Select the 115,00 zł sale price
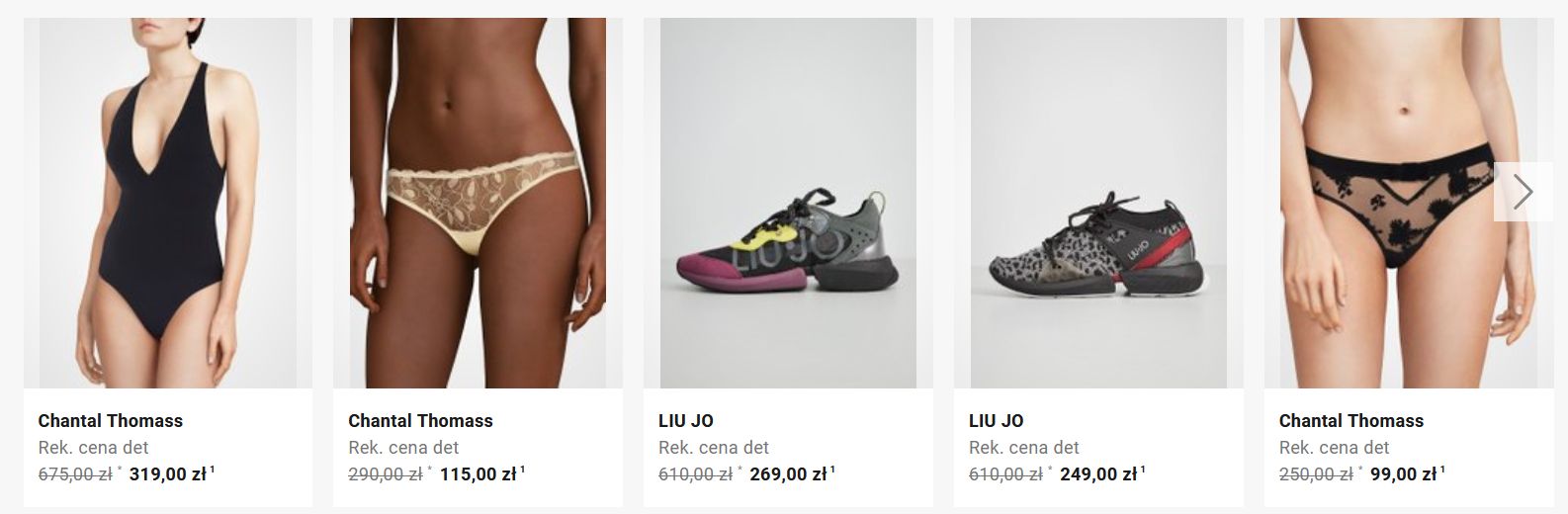This screenshot has height=514, width=1568. (x=478, y=473)
